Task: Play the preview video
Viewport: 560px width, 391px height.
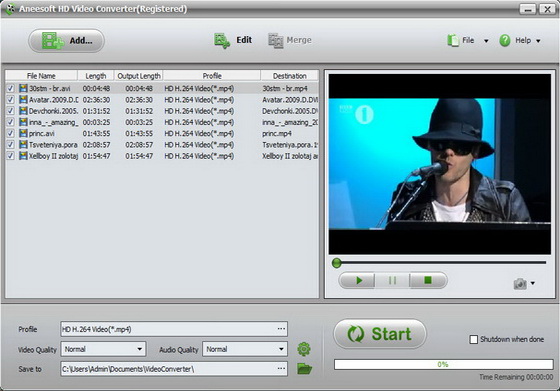Action: click(x=358, y=280)
